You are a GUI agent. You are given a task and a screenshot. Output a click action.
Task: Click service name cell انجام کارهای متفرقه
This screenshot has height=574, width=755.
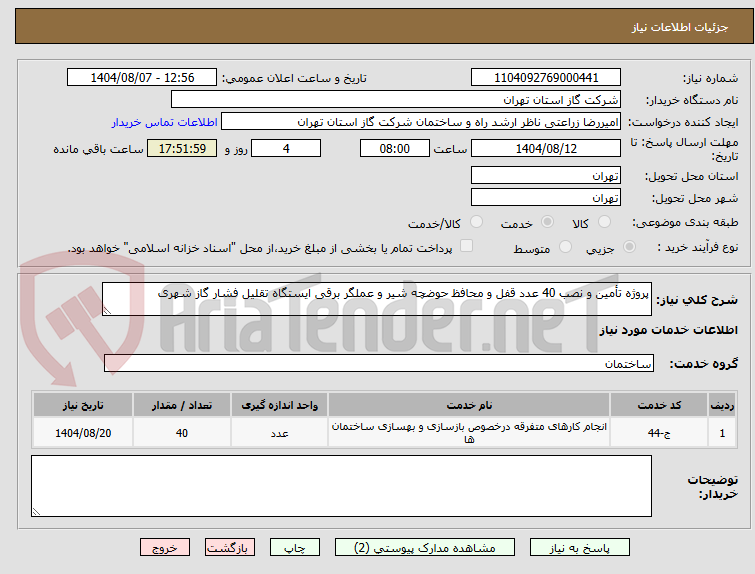[469, 433]
